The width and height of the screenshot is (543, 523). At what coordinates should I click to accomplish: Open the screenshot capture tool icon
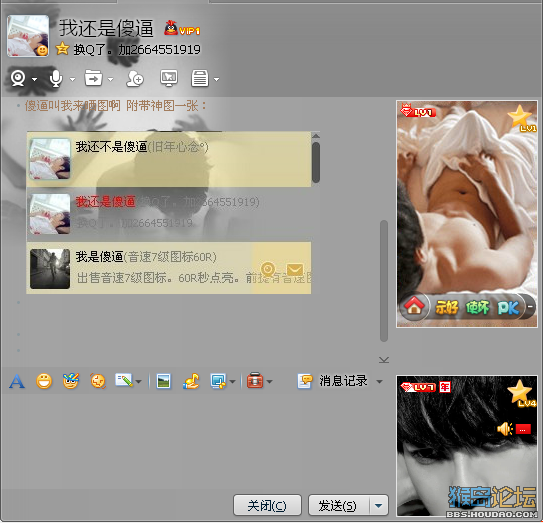218,381
